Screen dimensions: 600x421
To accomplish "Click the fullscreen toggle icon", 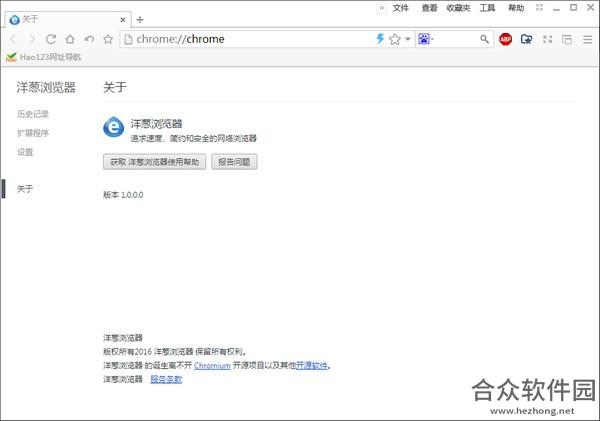I will coord(548,39).
